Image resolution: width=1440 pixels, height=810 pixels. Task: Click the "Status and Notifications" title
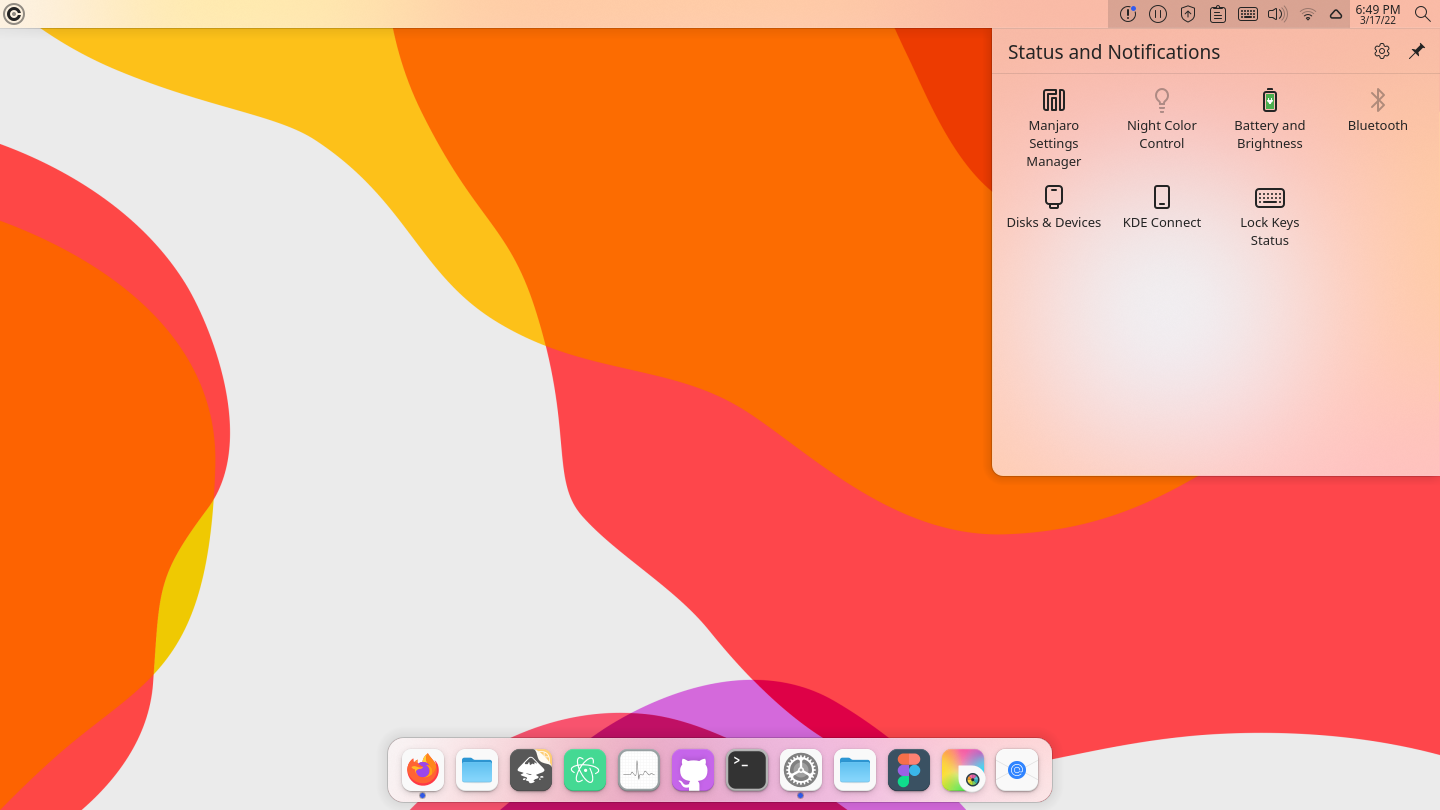(1114, 52)
